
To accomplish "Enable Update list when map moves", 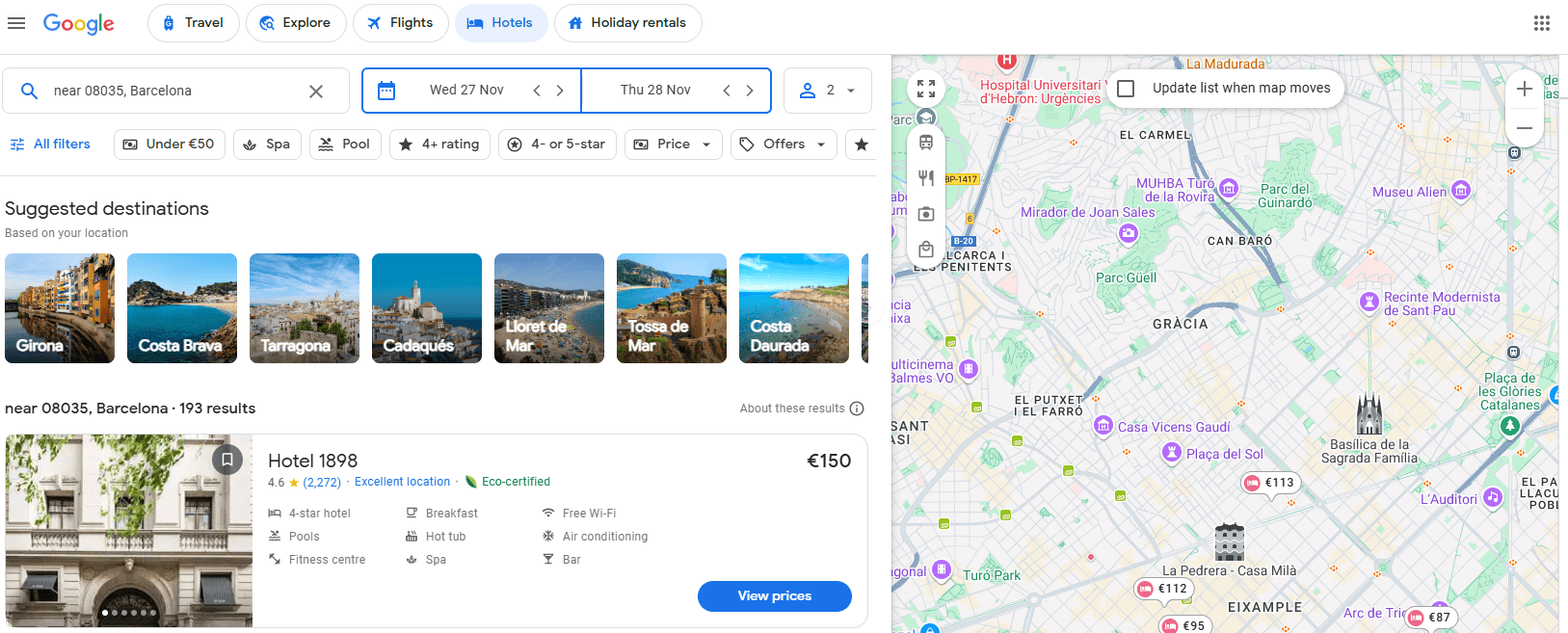I will tap(1126, 89).
